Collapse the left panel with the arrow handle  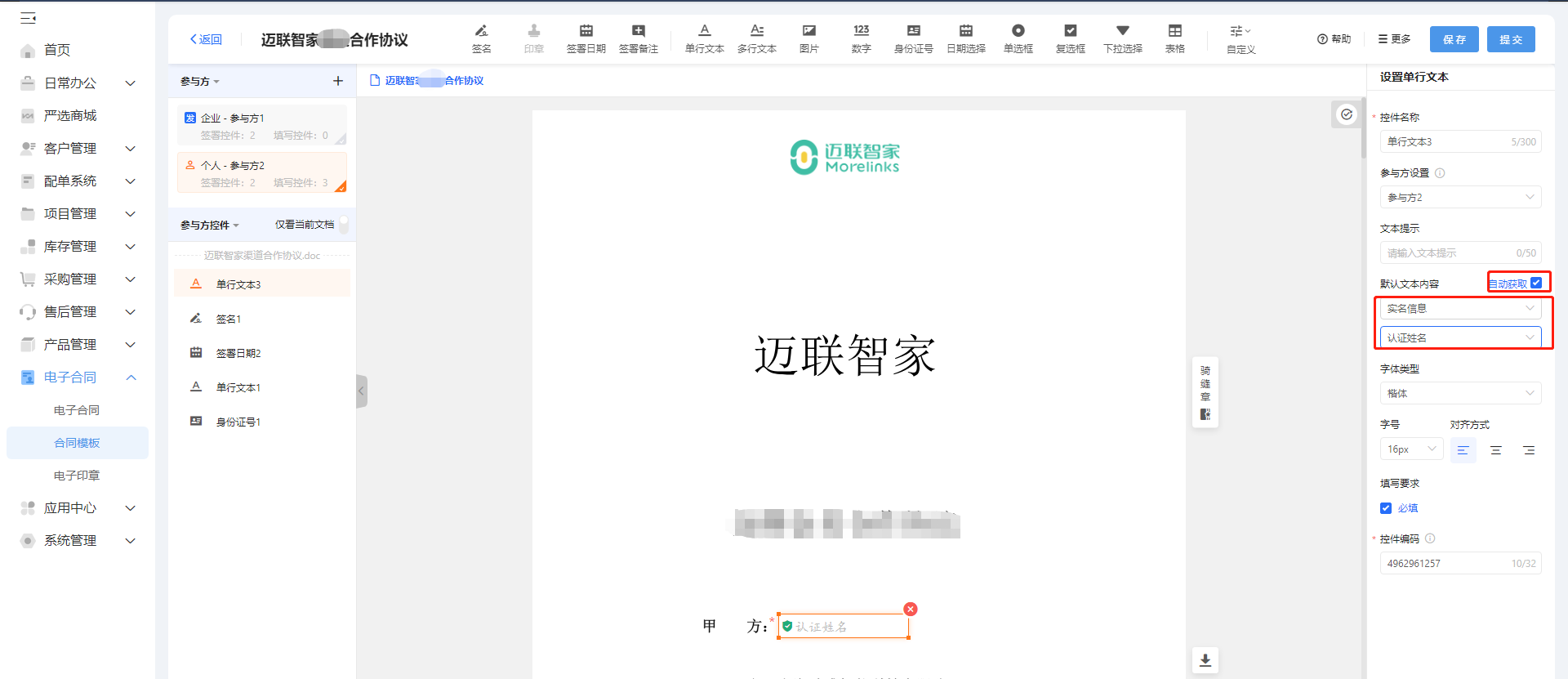361,391
